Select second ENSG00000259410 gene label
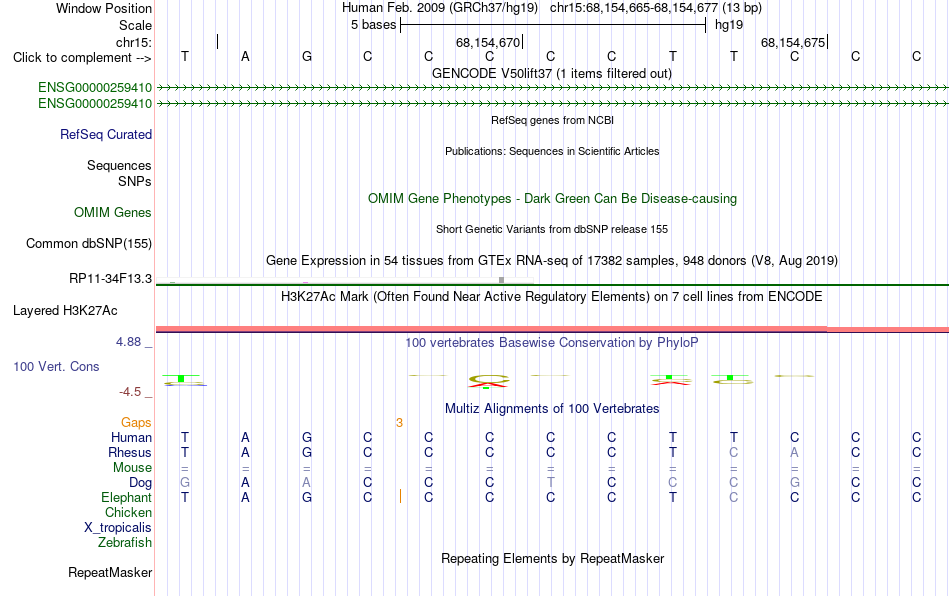Screen dimensions: 950x596 pyautogui.click(x=95, y=104)
